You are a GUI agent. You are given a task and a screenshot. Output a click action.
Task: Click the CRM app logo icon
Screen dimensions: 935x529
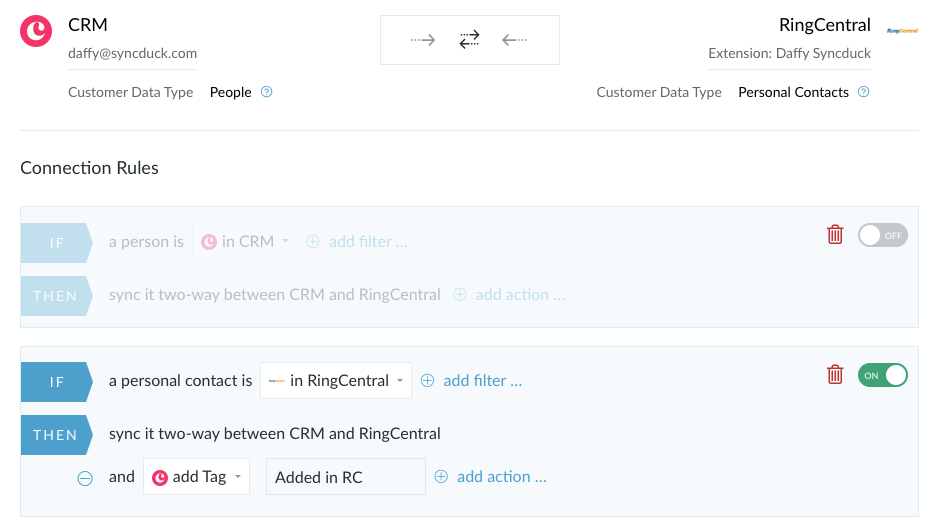[x=36, y=30]
